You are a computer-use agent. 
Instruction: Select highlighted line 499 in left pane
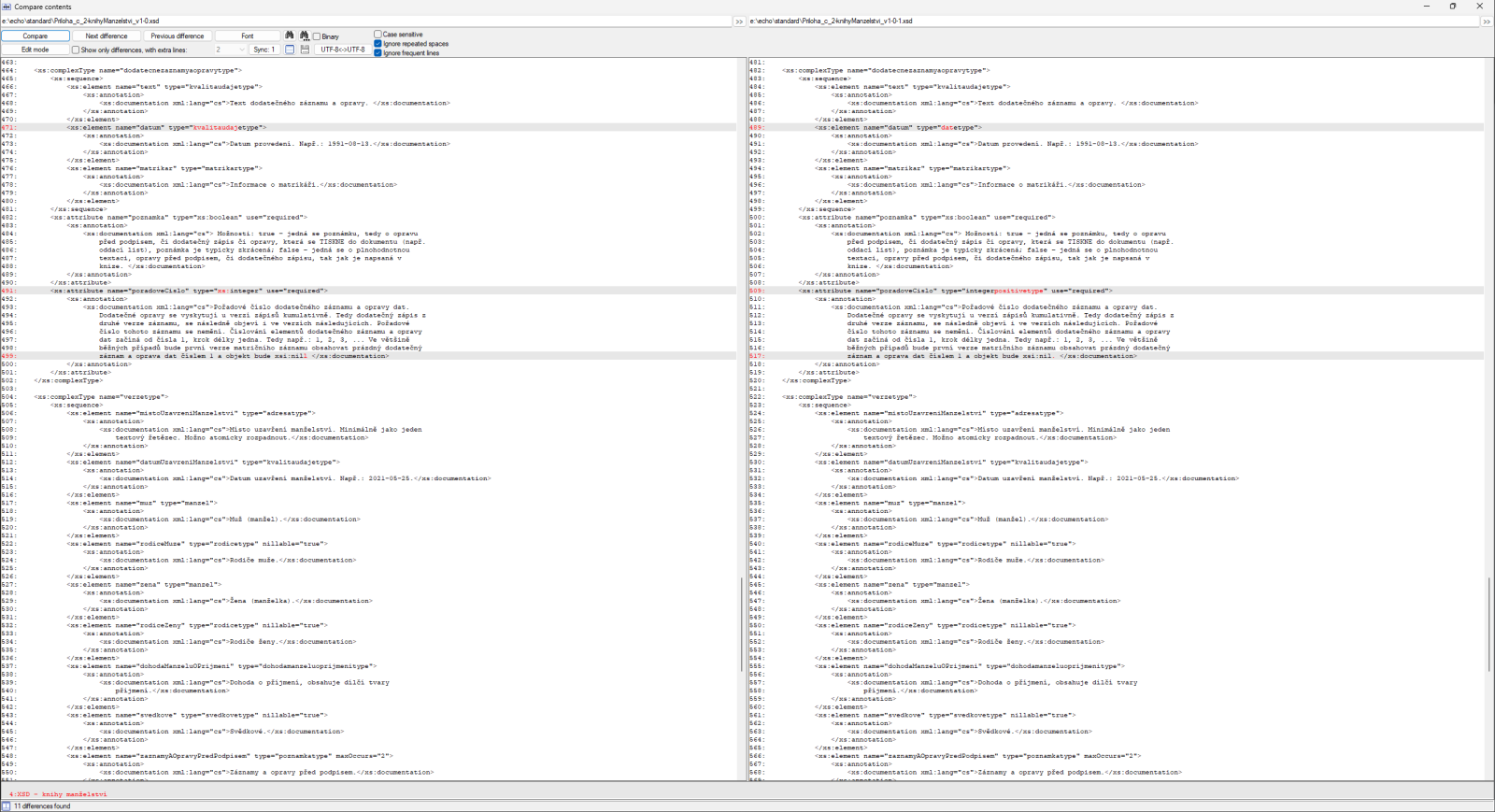pyautogui.click(x=368, y=356)
